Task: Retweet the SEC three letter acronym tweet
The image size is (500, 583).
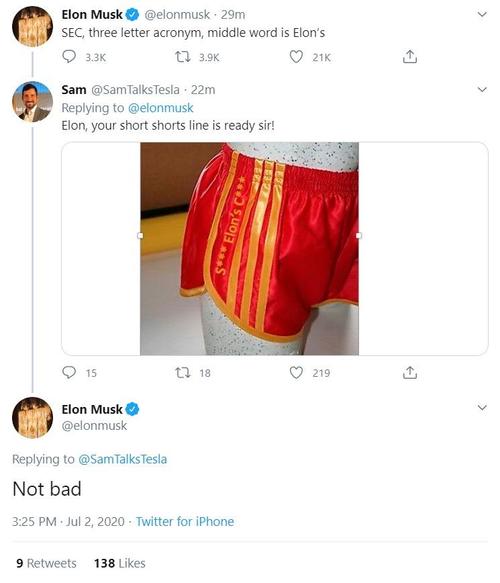Action: click(x=183, y=57)
